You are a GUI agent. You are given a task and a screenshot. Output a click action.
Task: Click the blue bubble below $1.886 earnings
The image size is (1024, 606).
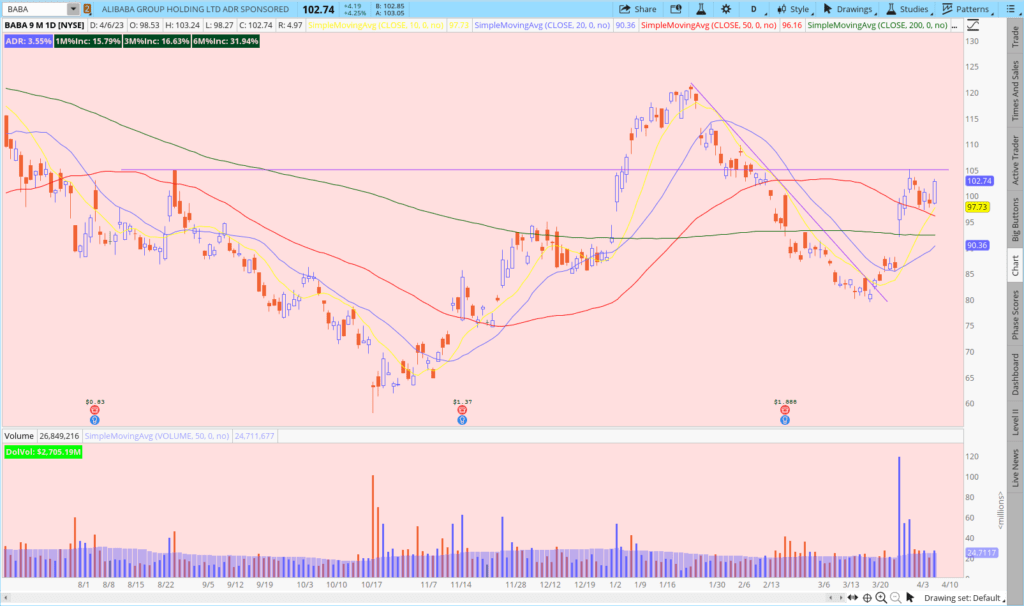785,420
